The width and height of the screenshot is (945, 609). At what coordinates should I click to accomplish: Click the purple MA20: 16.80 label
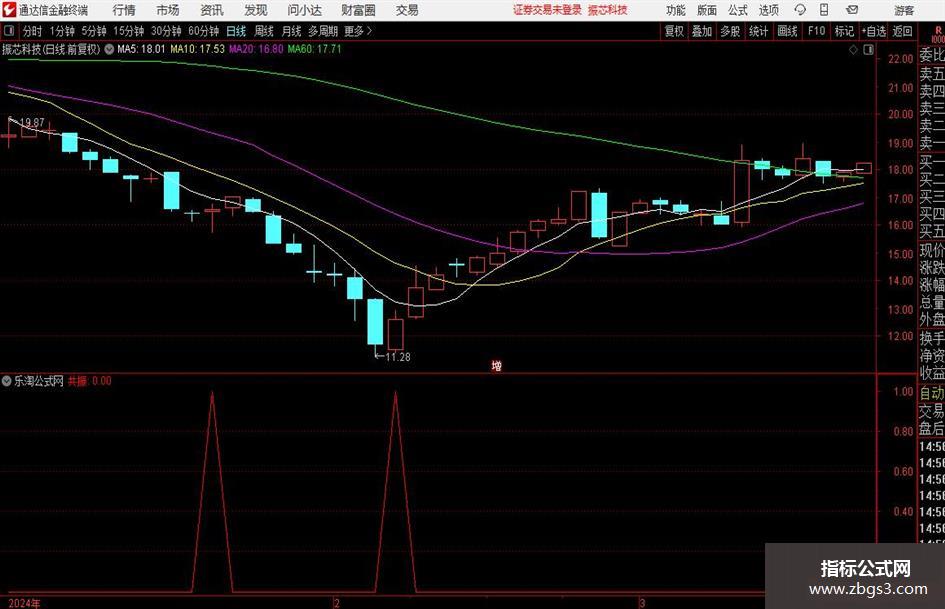tap(256, 49)
